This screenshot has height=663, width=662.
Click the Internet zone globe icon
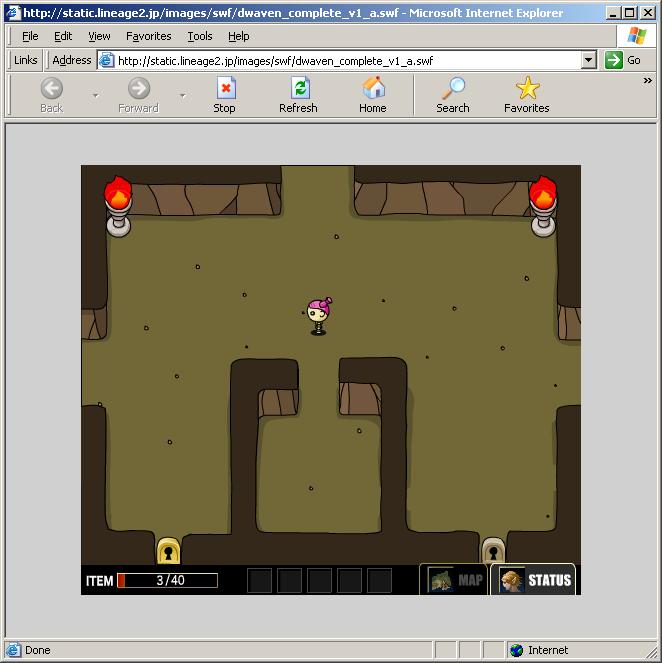(516, 650)
